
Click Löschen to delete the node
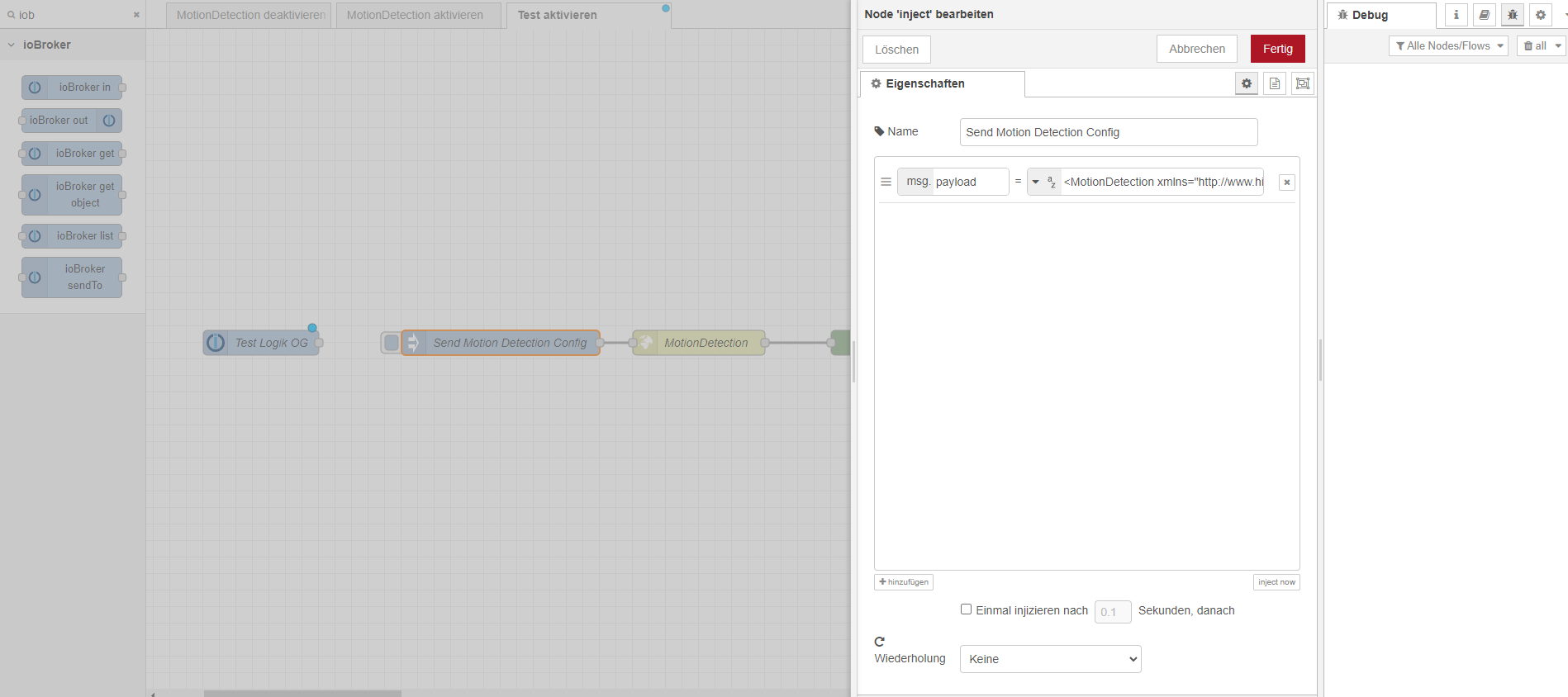point(896,50)
